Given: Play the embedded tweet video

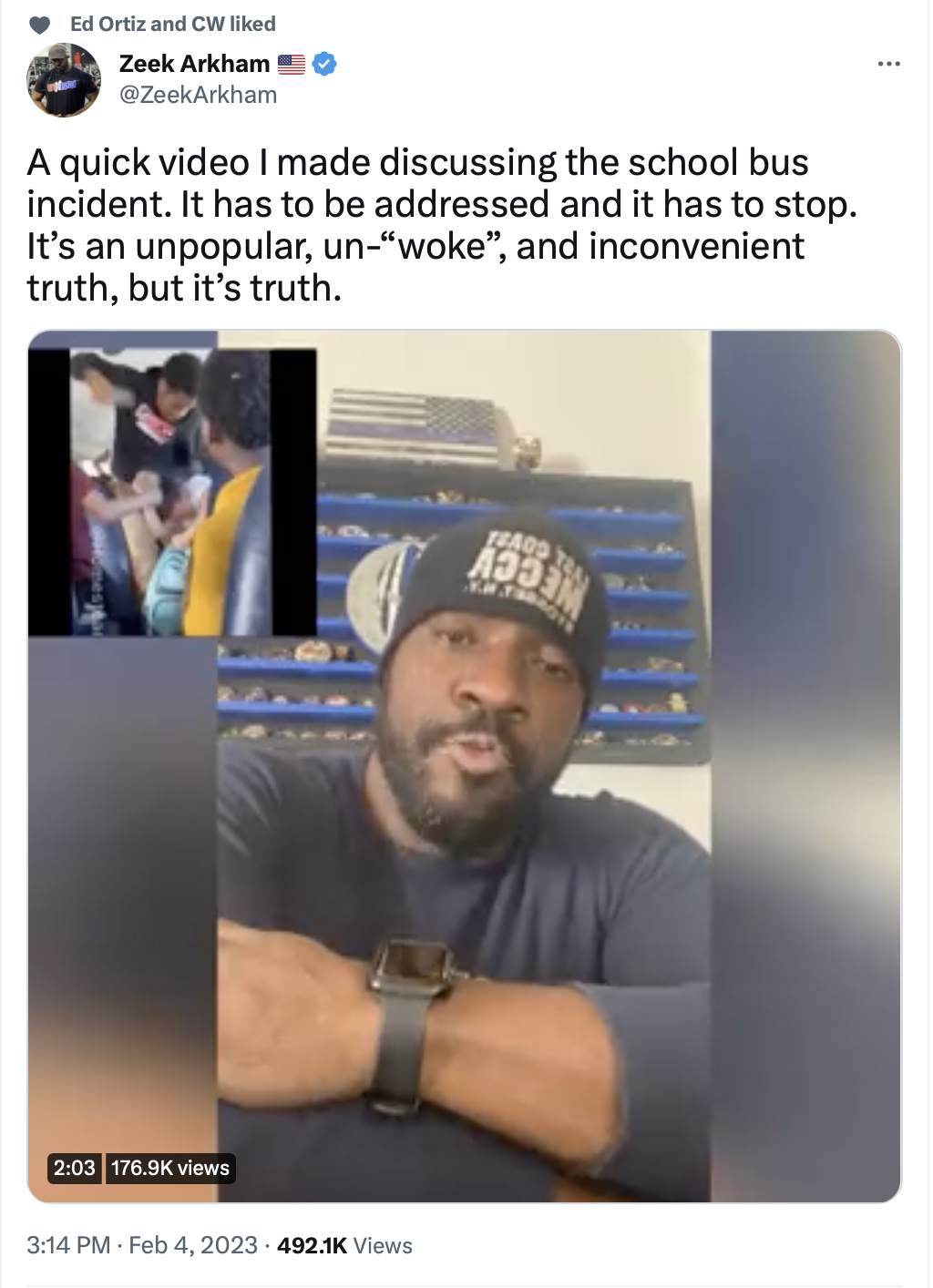Looking at the screenshot, I should (x=465, y=766).
